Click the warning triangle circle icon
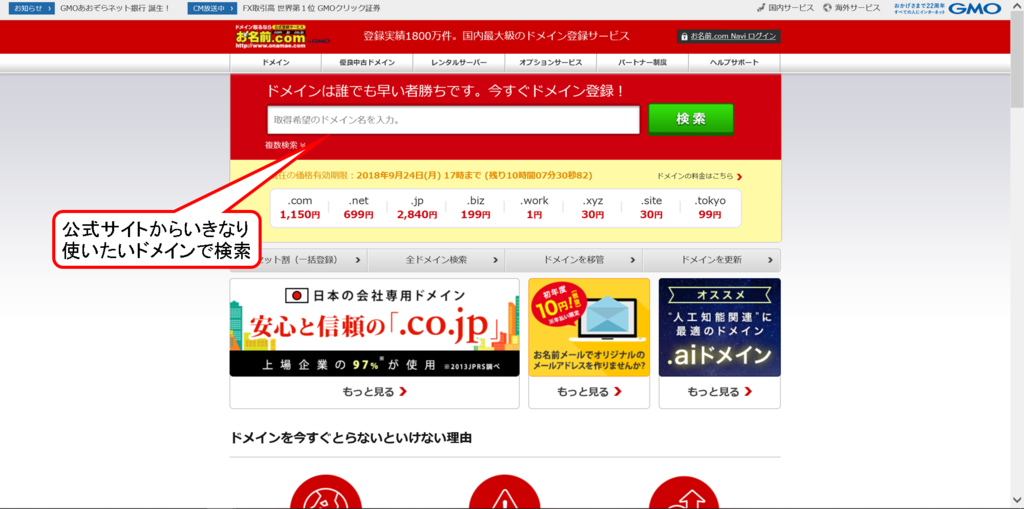The image size is (1024, 509). tap(504, 493)
